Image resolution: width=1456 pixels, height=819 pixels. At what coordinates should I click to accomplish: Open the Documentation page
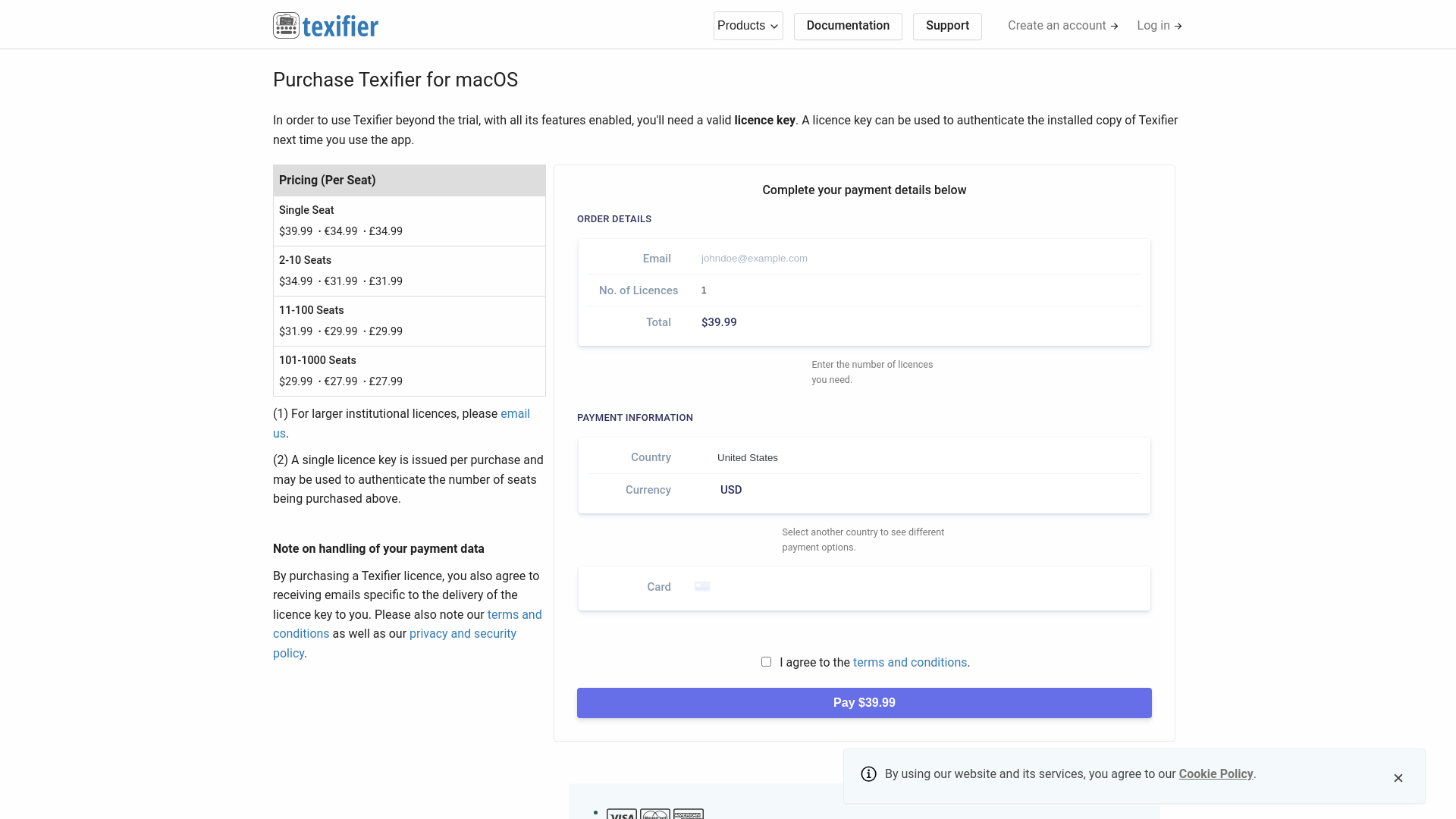point(848,26)
